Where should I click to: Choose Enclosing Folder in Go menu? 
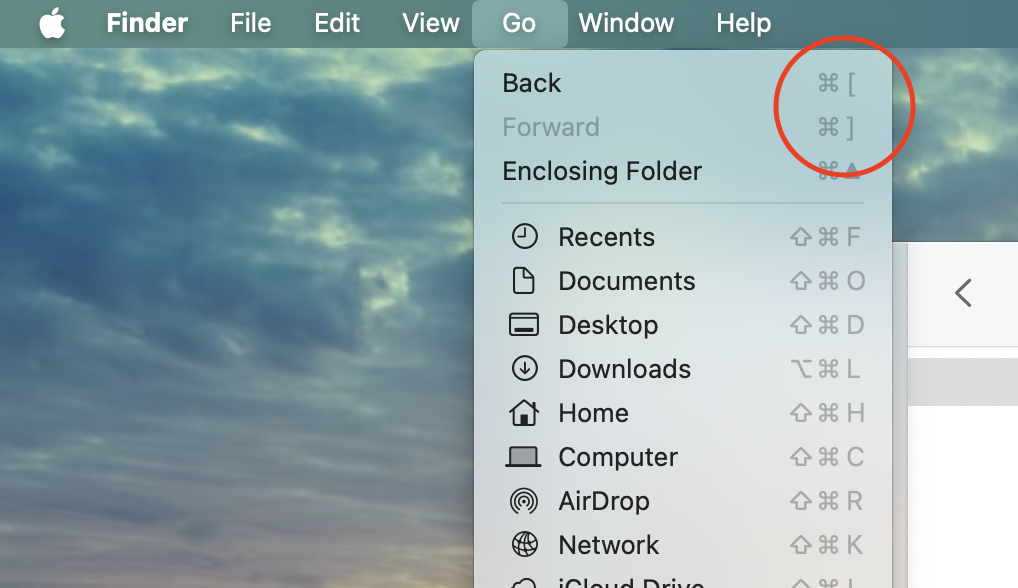(683, 171)
